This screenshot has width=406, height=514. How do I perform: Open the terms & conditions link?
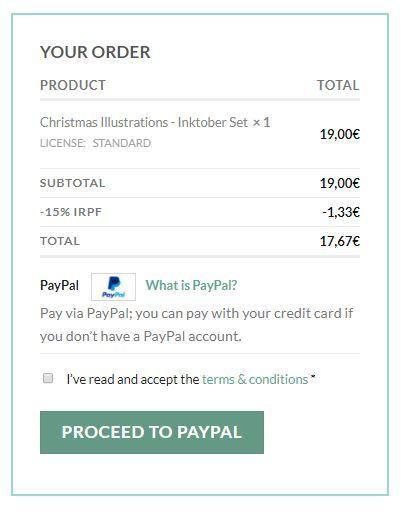(x=255, y=379)
